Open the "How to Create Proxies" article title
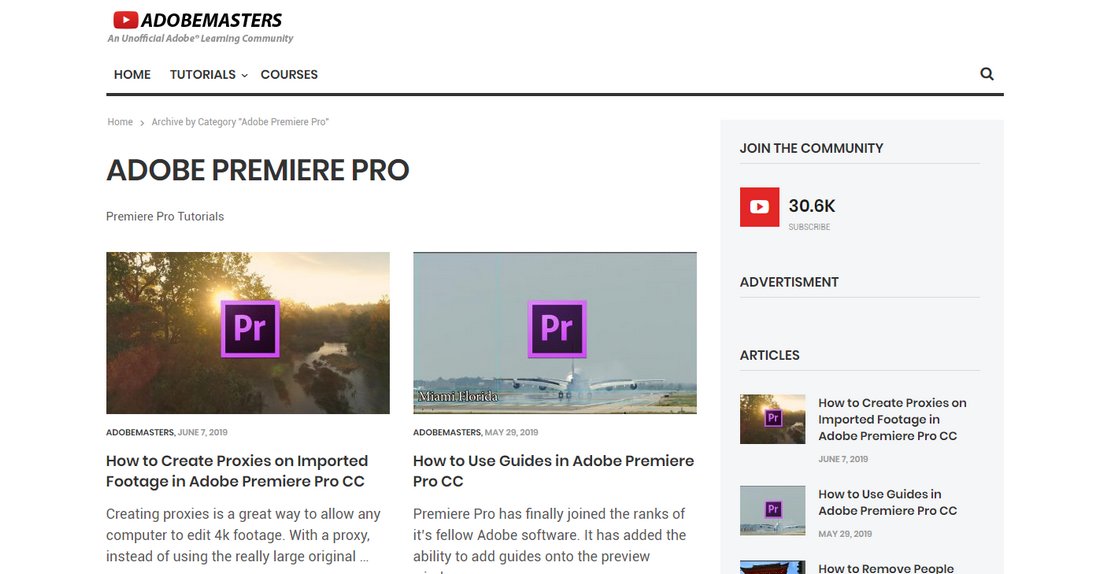 tap(237, 471)
